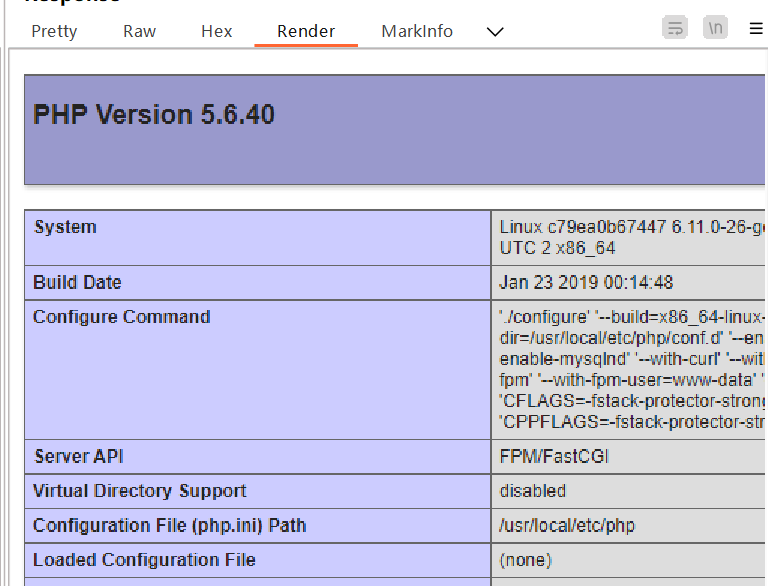Image resolution: width=768 pixels, height=586 pixels.
Task: Click the Linux c79ea0b67447 system value
Action: (x=632, y=237)
